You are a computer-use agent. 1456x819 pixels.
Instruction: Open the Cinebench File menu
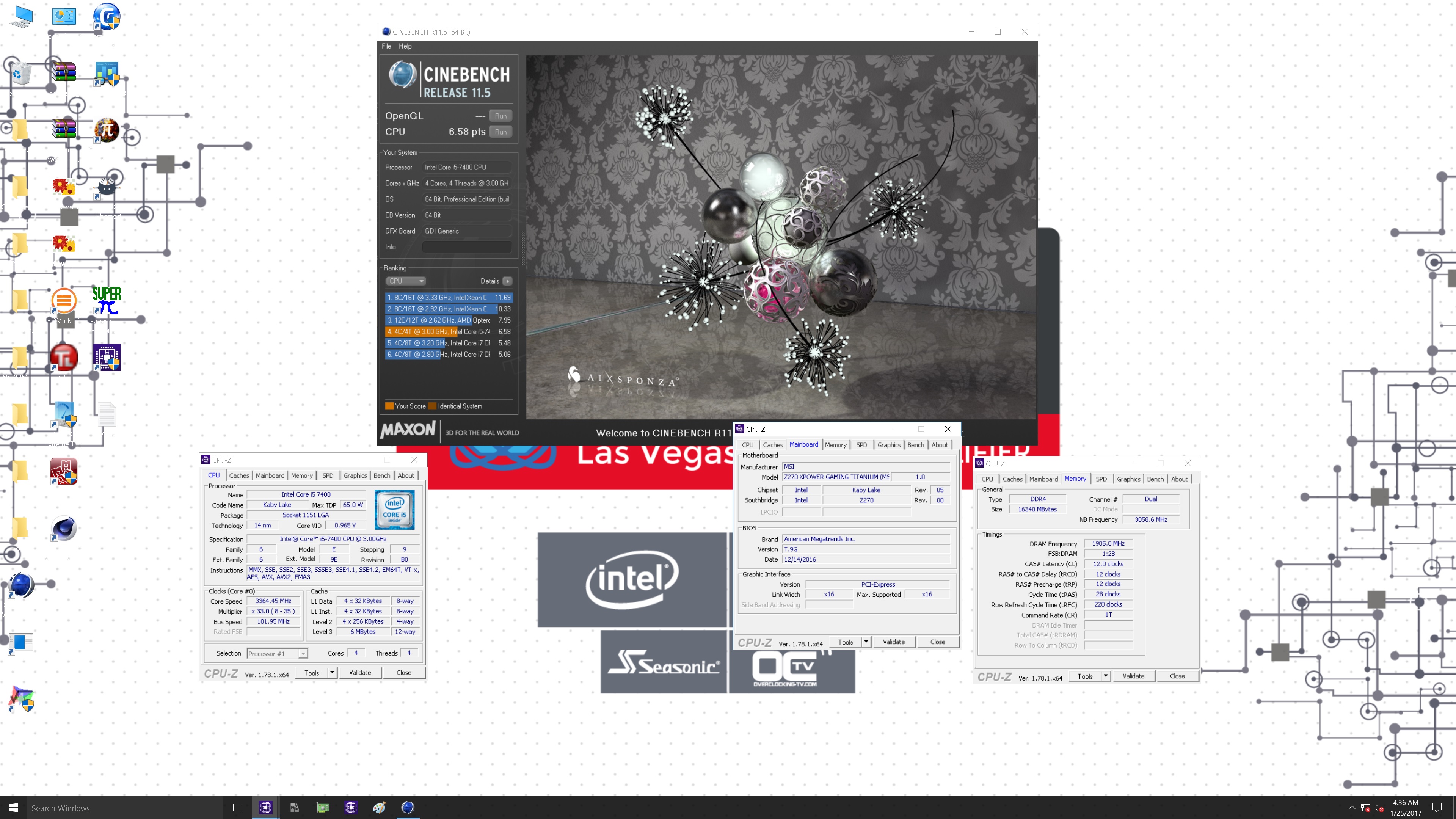(x=387, y=46)
